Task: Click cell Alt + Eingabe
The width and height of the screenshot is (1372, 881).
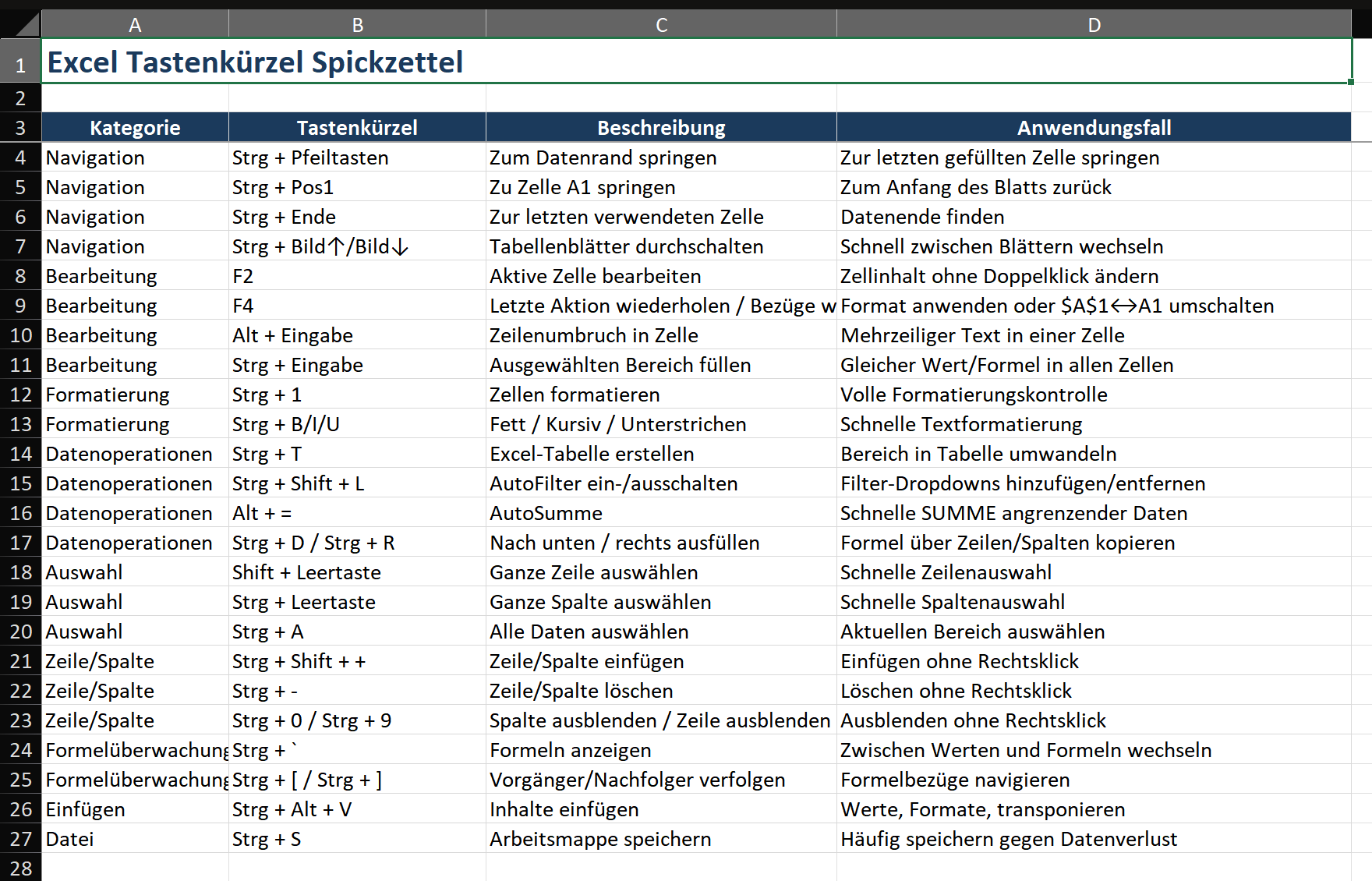Action: click(357, 335)
